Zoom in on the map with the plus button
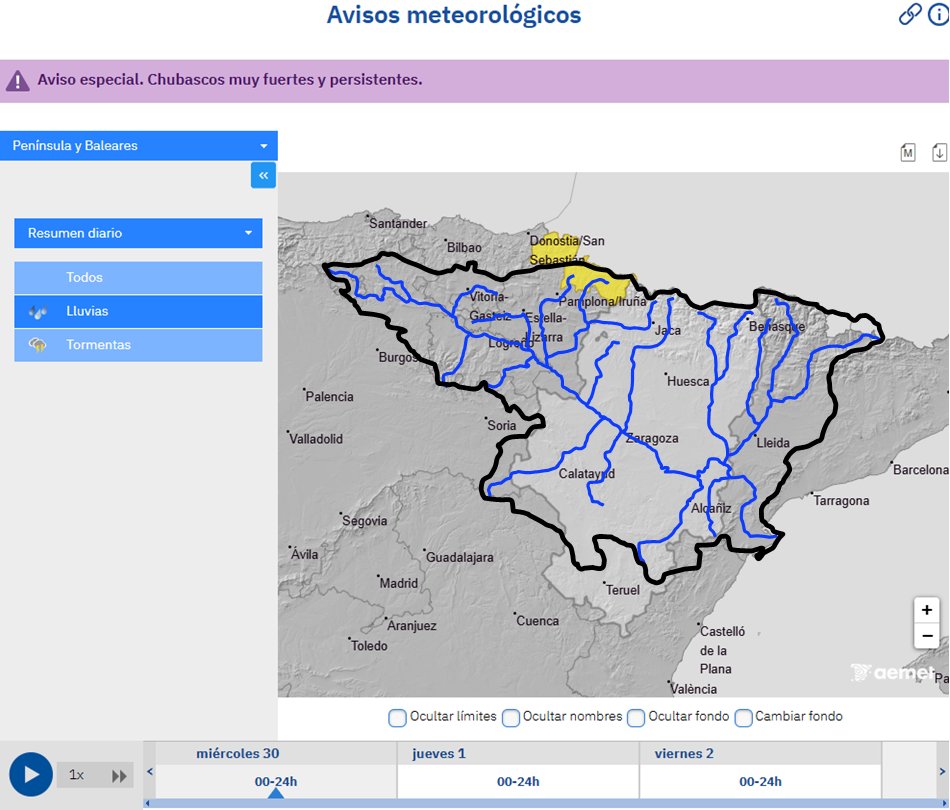 pos(926,610)
